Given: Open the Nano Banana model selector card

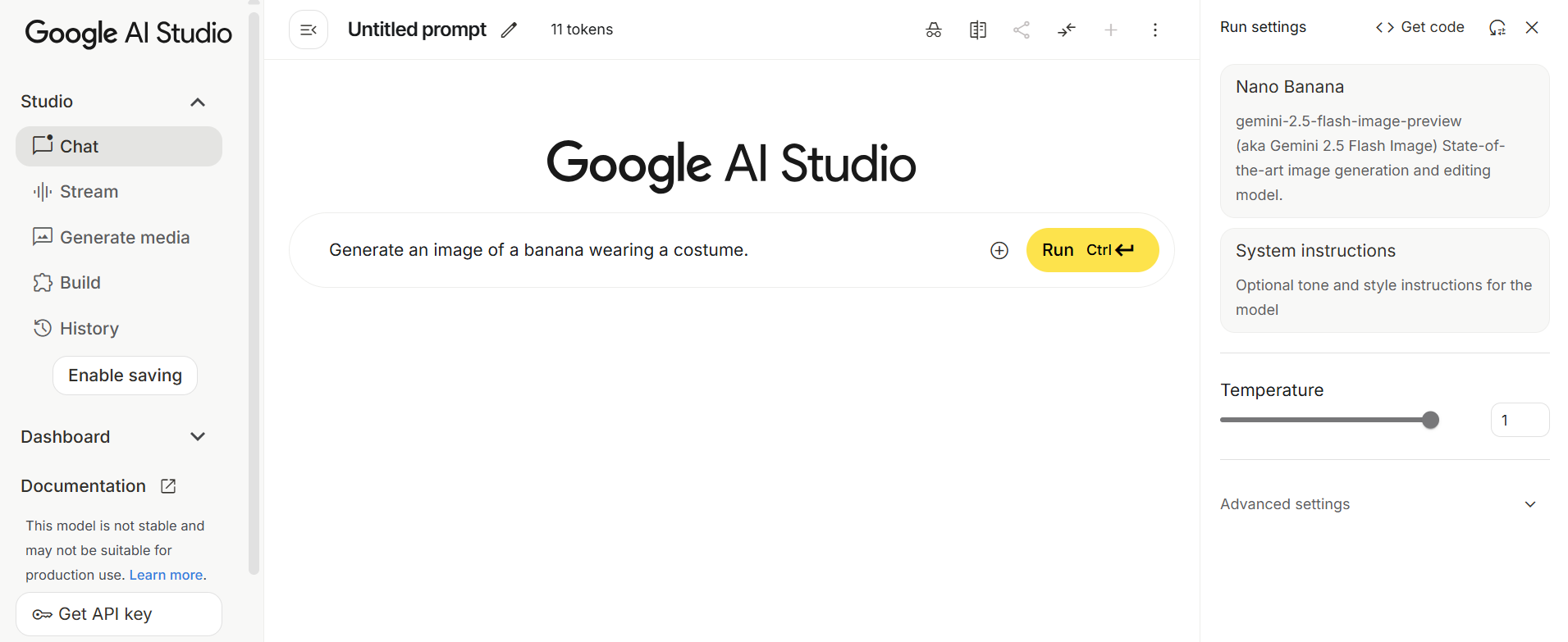Looking at the screenshot, I should click(1385, 141).
